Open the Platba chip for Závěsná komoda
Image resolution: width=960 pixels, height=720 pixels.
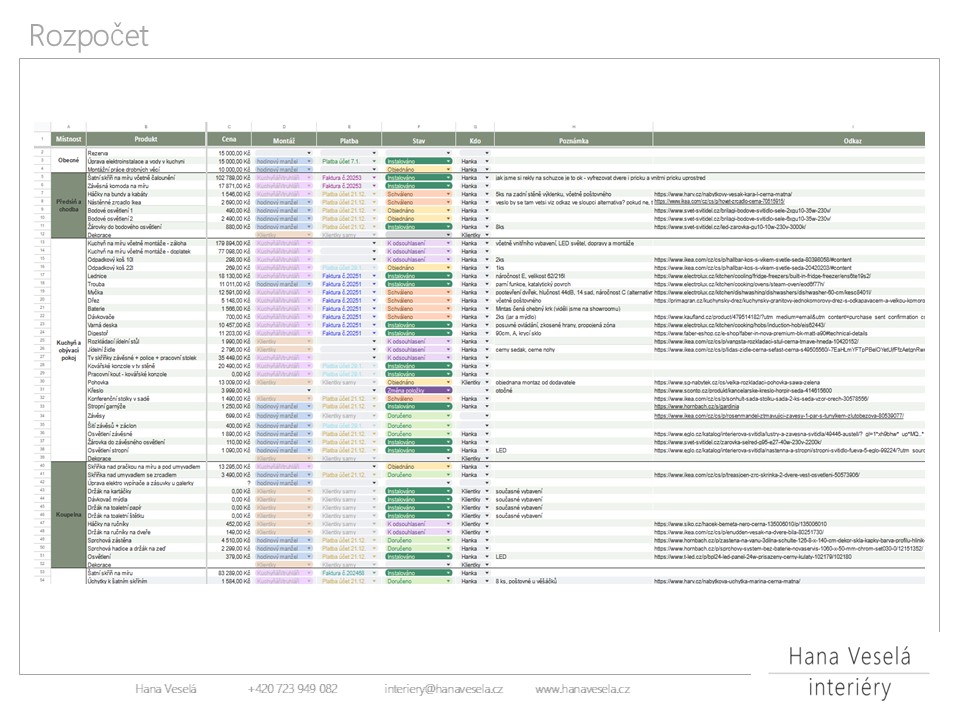(x=346, y=186)
